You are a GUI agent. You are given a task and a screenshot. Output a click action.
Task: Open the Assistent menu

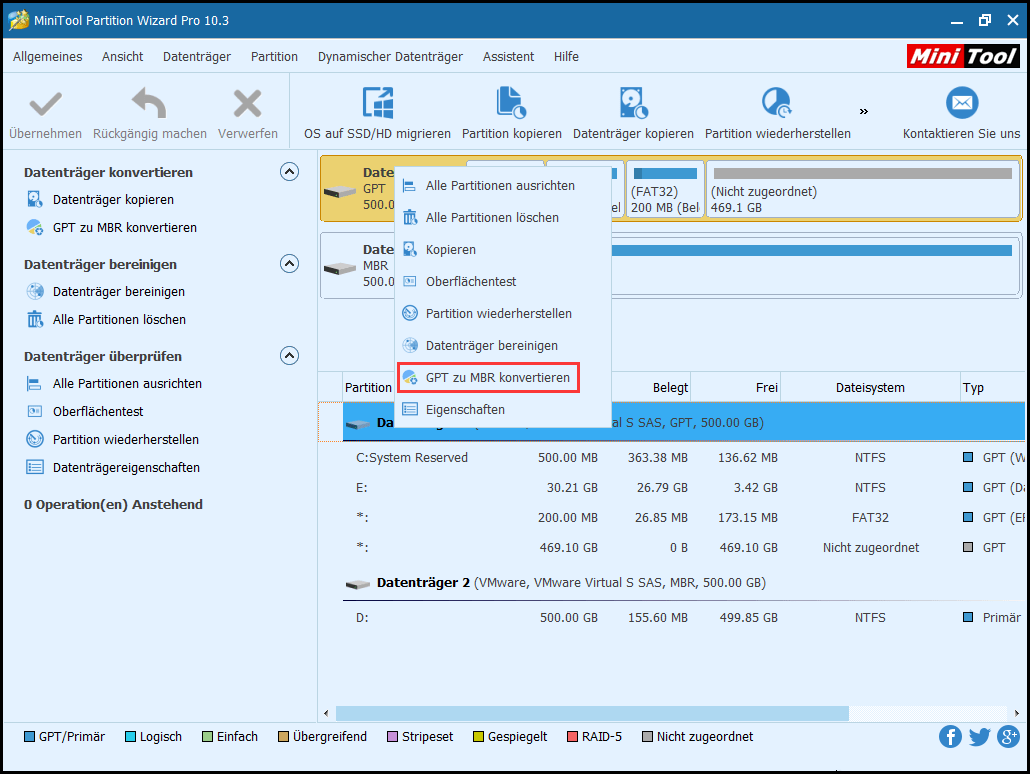point(508,57)
